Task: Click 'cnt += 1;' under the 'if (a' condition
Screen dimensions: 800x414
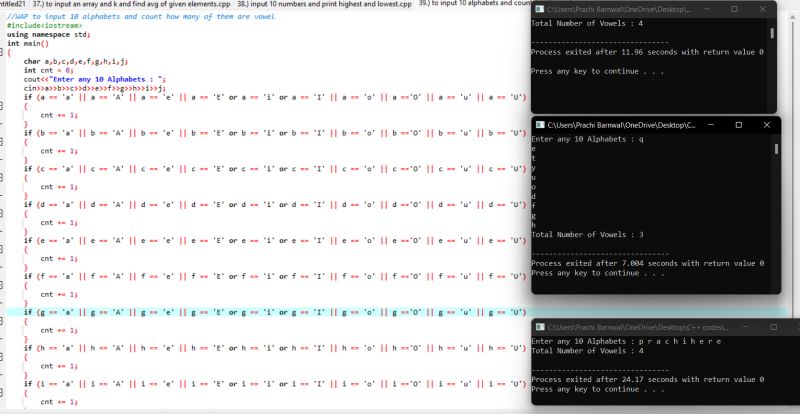Action: pos(59,115)
